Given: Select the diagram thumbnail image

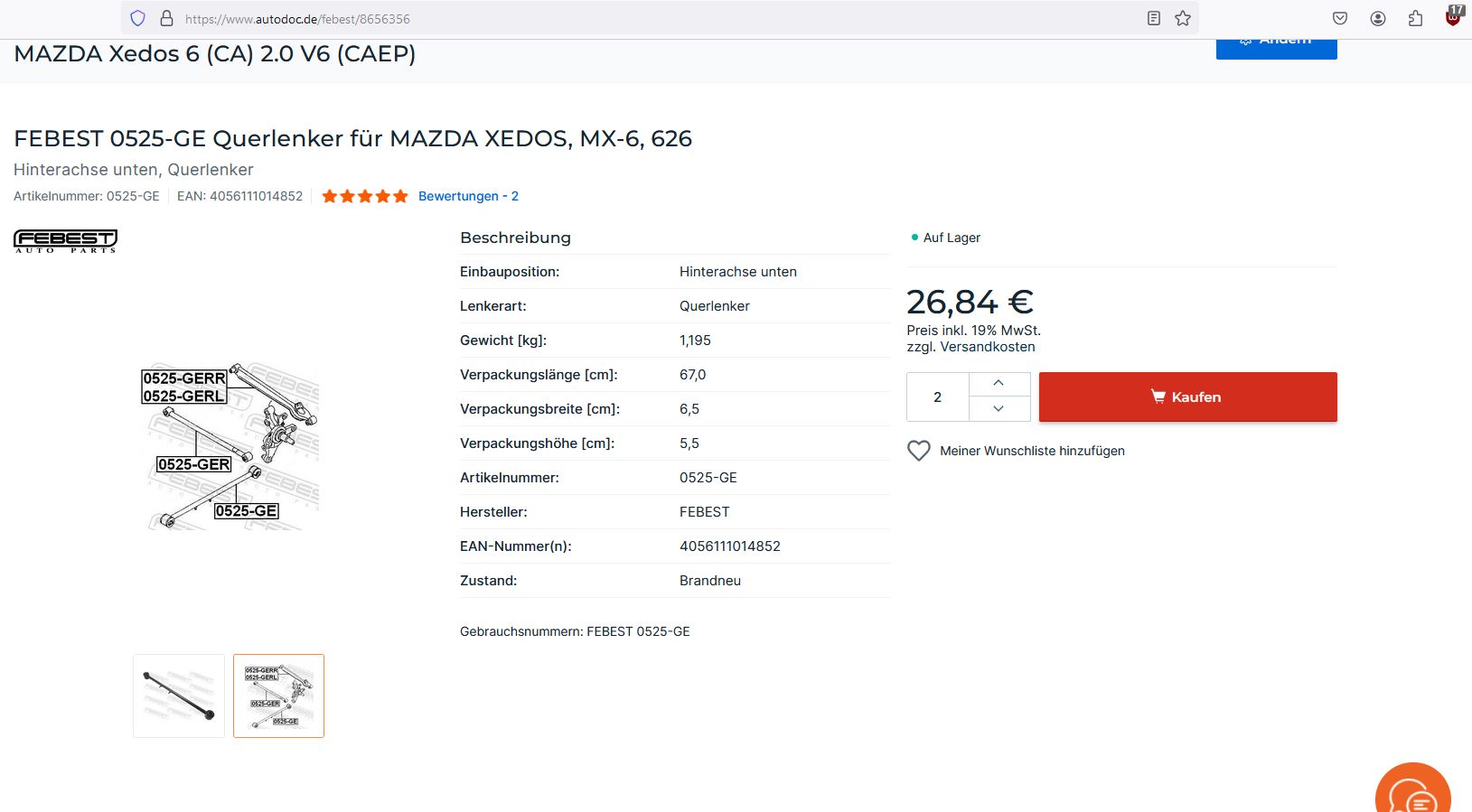Looking at the screenshot, I should click(278, 695).
